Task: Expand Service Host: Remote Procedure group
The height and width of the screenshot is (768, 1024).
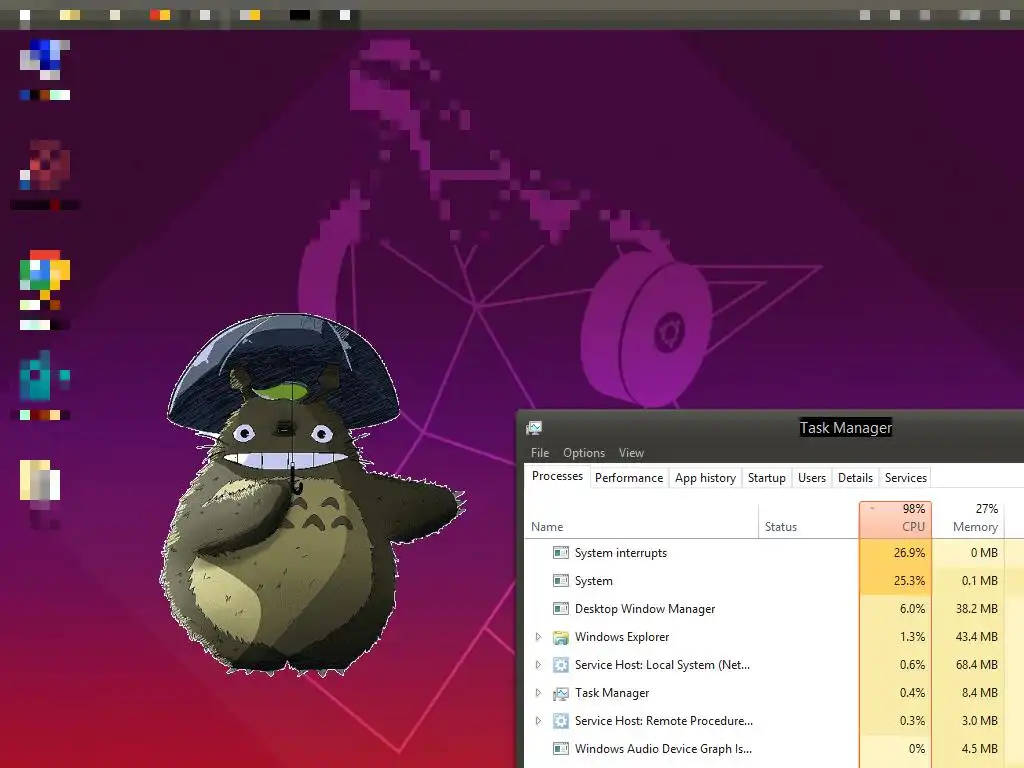Action: 538,721
